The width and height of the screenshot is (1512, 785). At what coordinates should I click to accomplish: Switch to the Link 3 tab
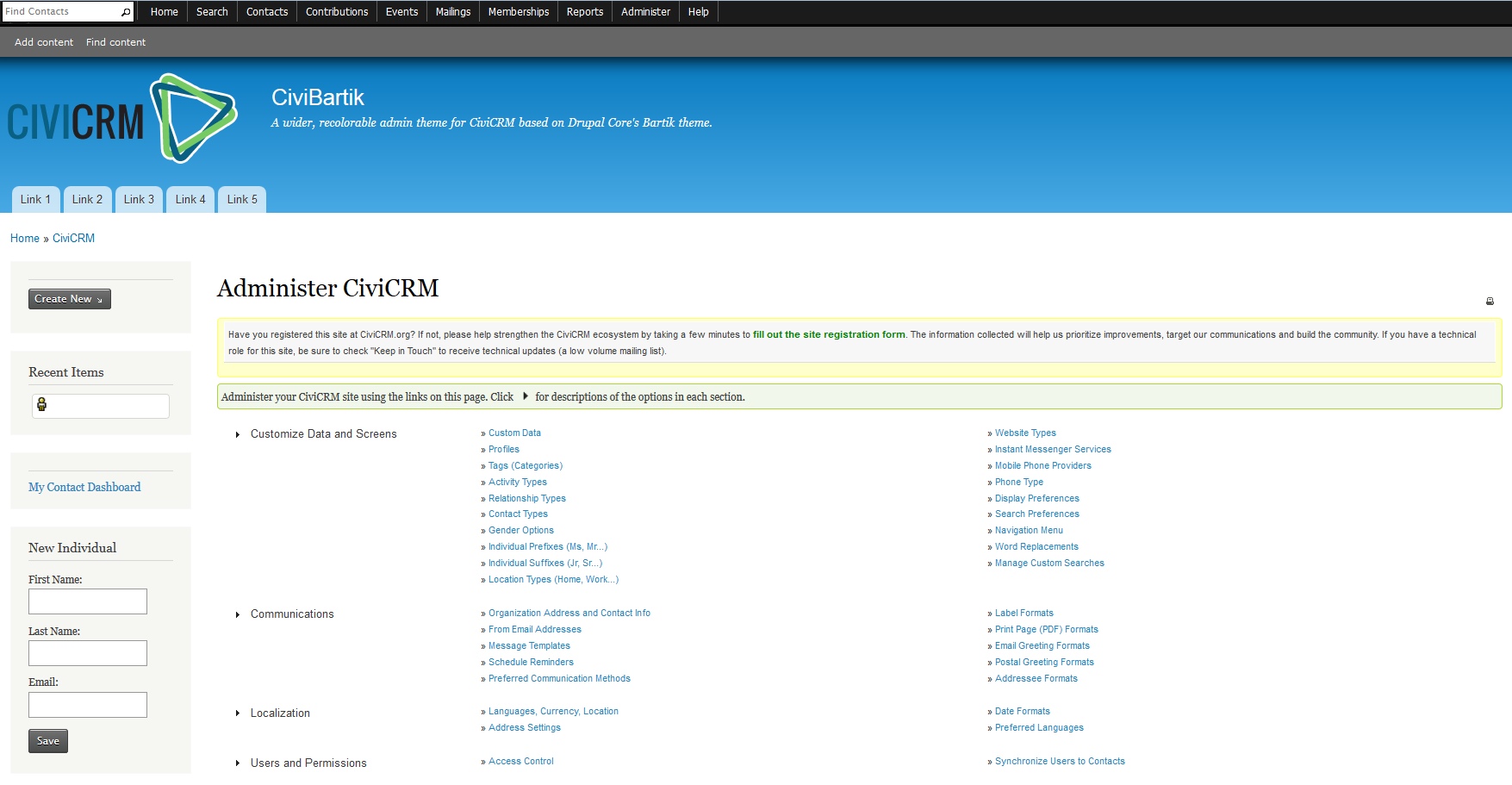tap(140, 199)
